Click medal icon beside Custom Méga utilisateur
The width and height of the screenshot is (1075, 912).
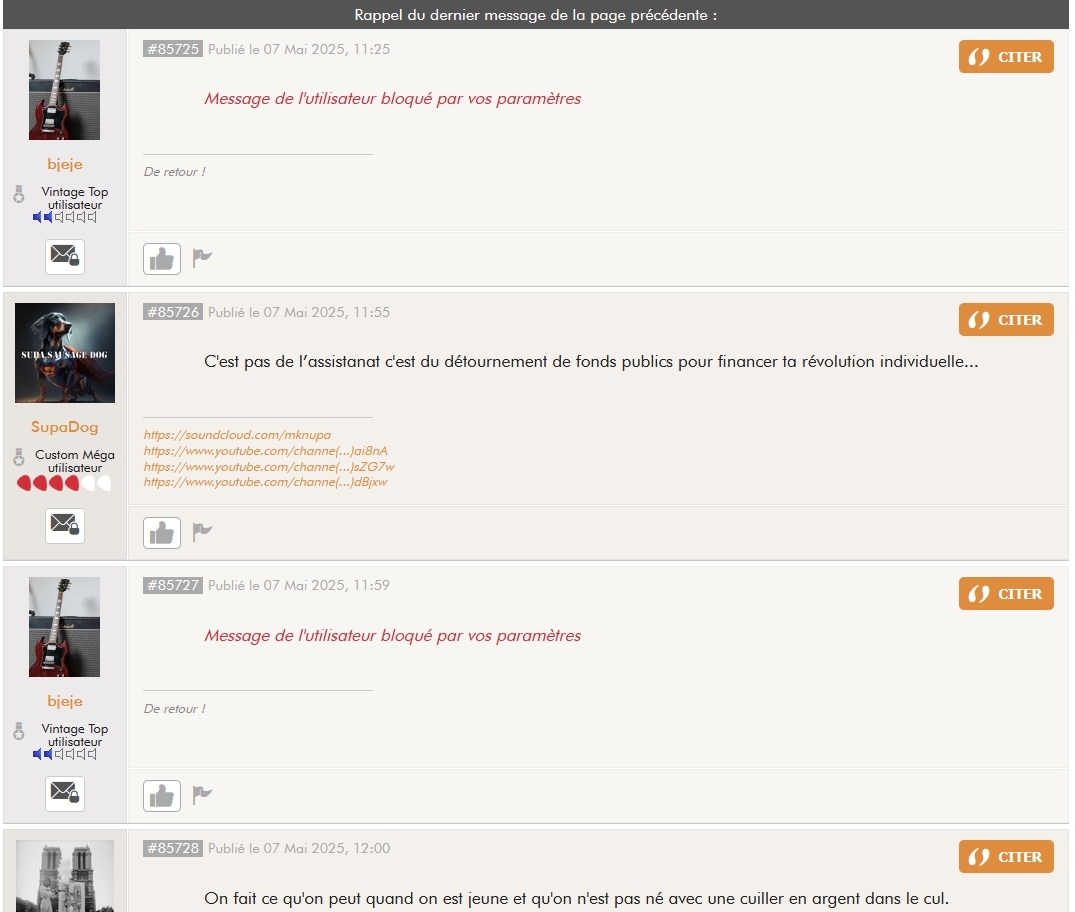(x=19, y=457)
